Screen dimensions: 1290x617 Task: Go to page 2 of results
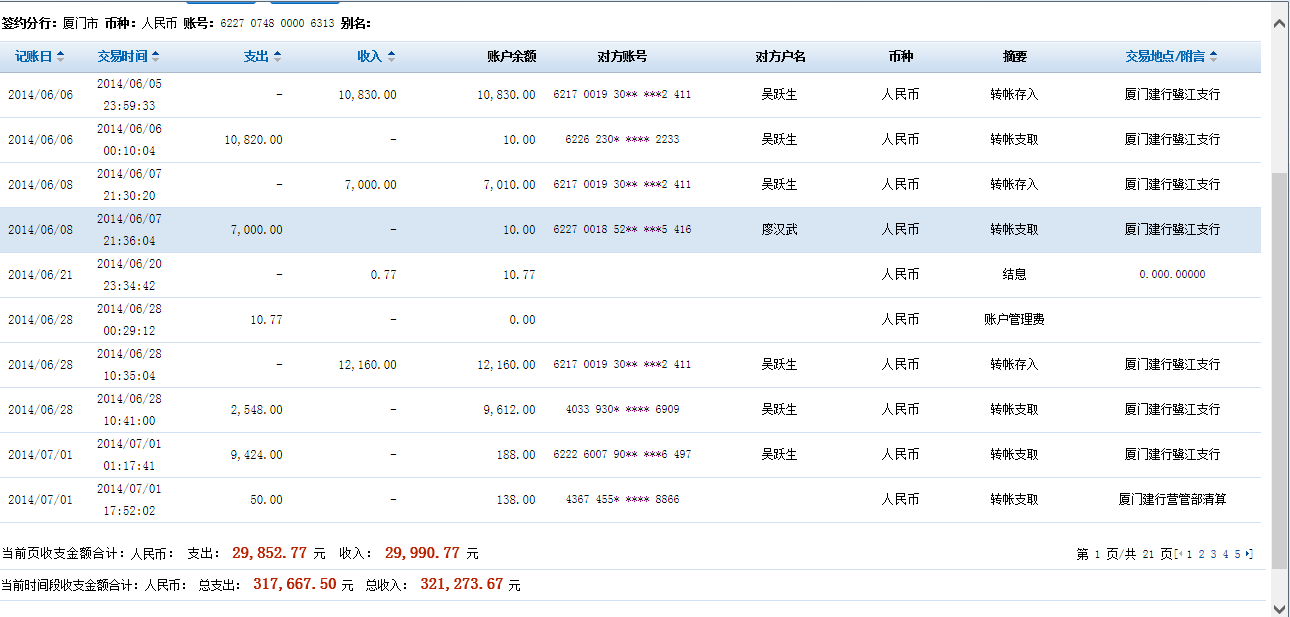click(1201, 554)
